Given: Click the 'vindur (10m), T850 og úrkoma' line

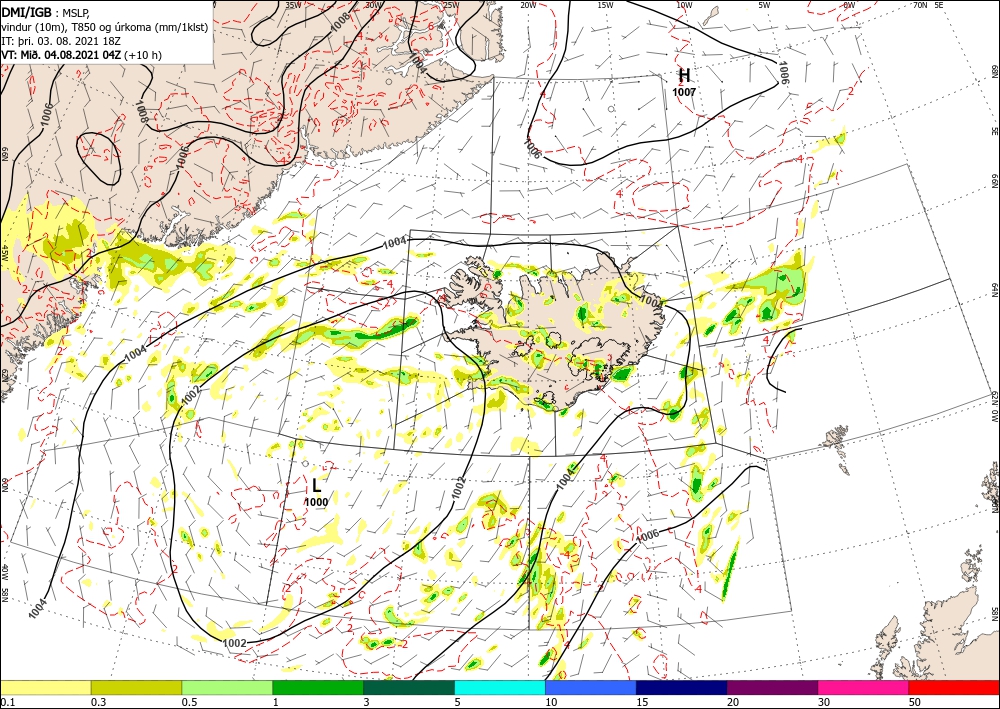Looking at the screenshot, I should coord(105,27).
